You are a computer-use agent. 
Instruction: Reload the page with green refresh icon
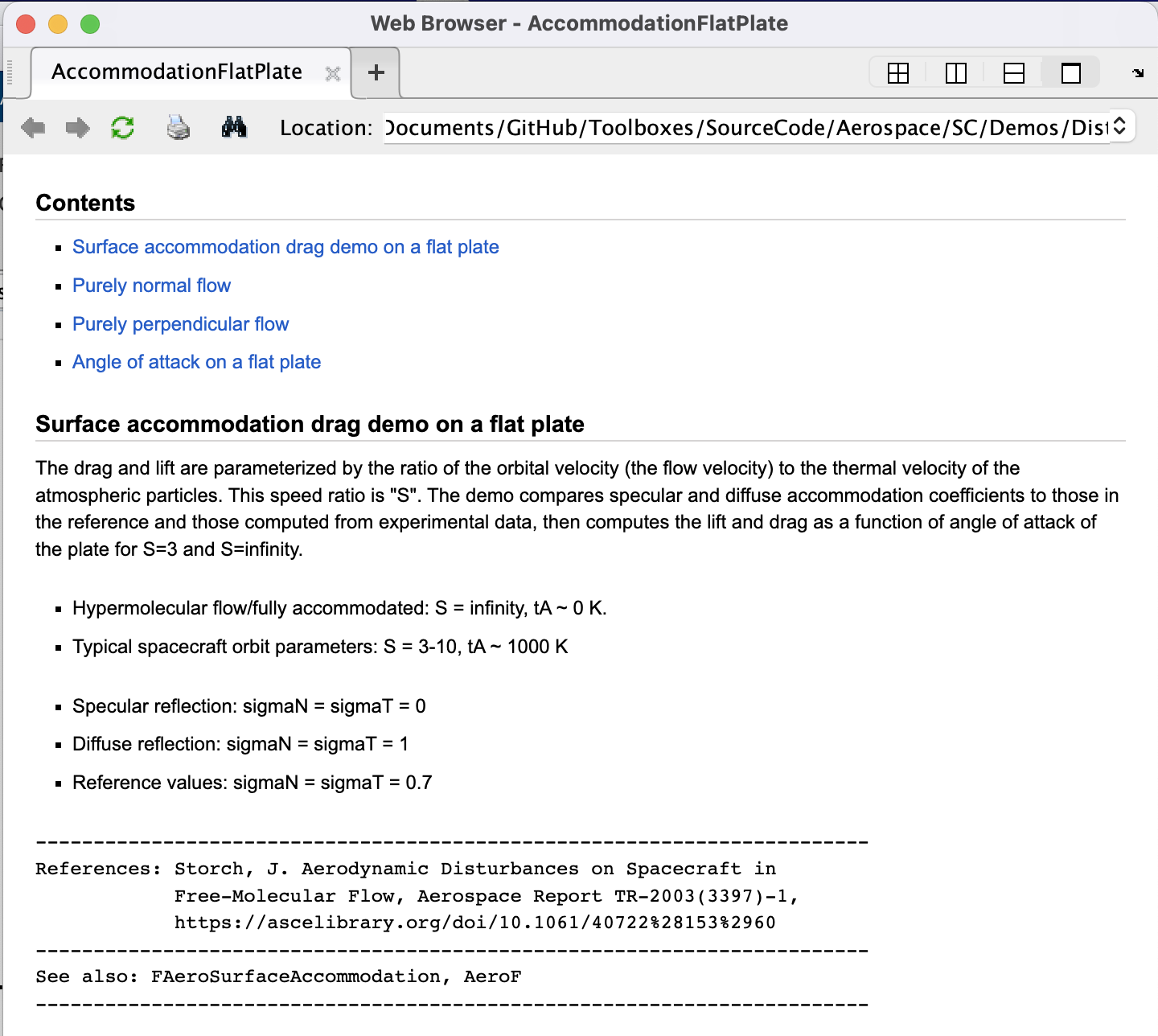[122, 127]
